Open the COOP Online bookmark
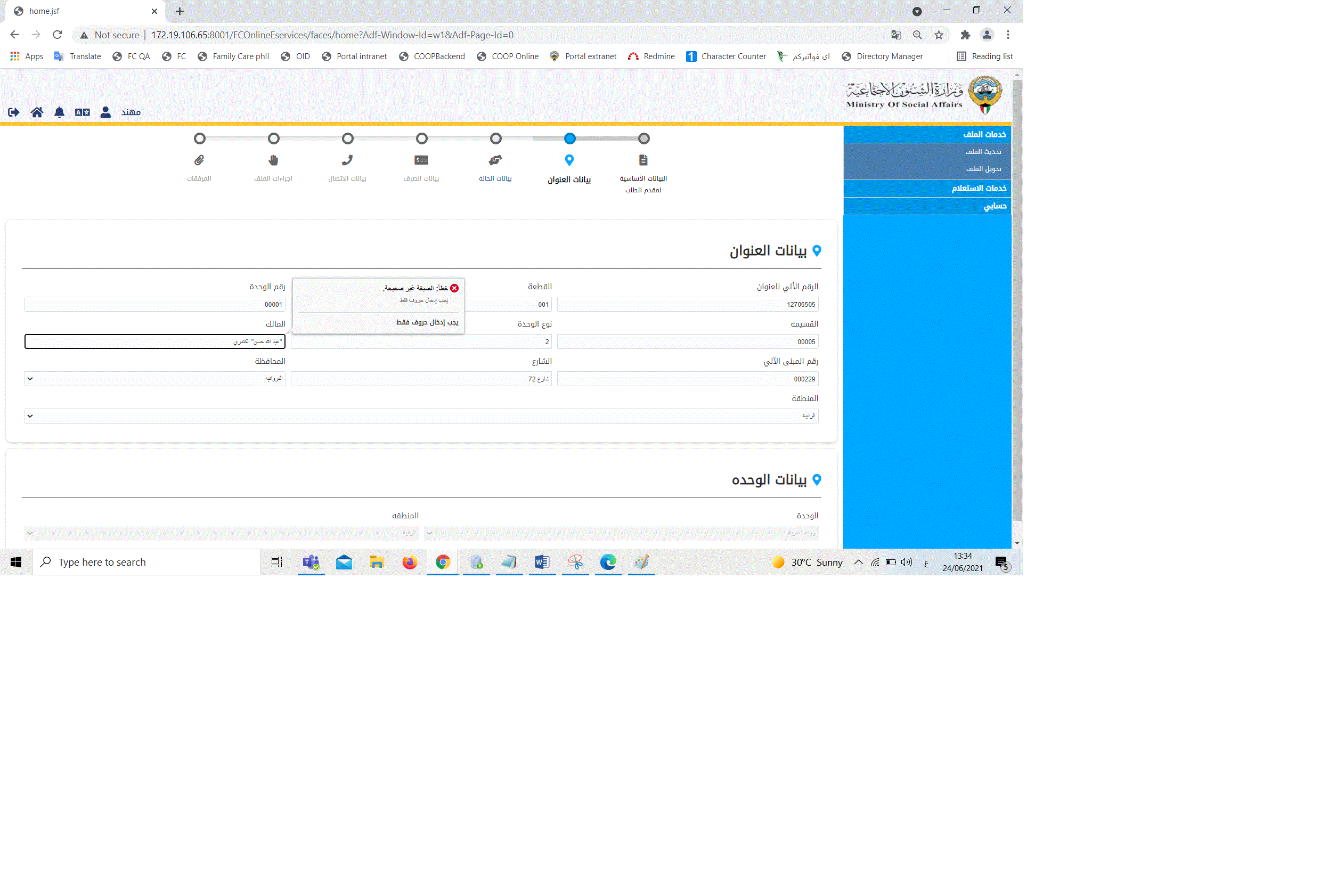 point(508,56)
